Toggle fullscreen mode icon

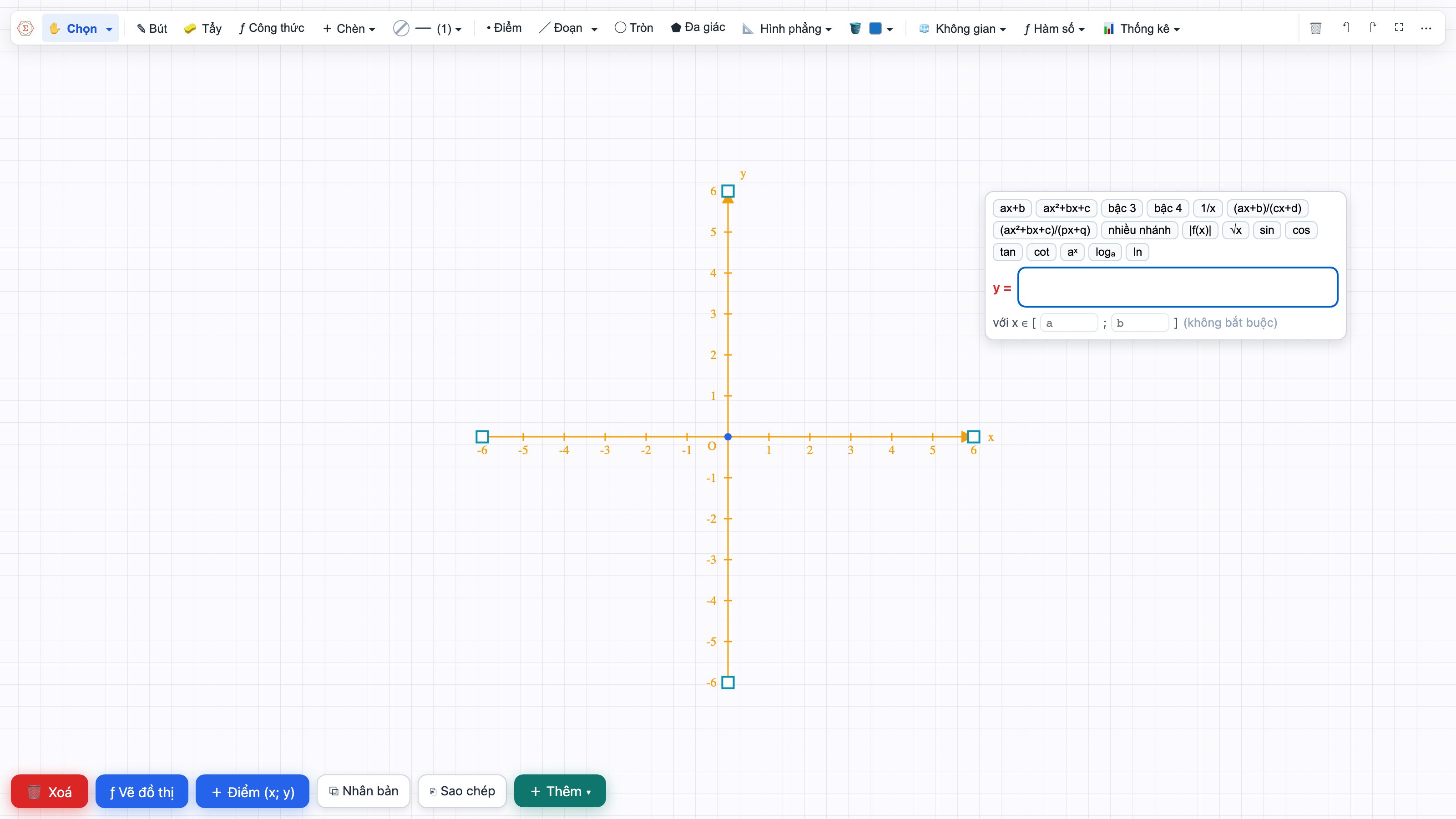tap(1399, 27)
